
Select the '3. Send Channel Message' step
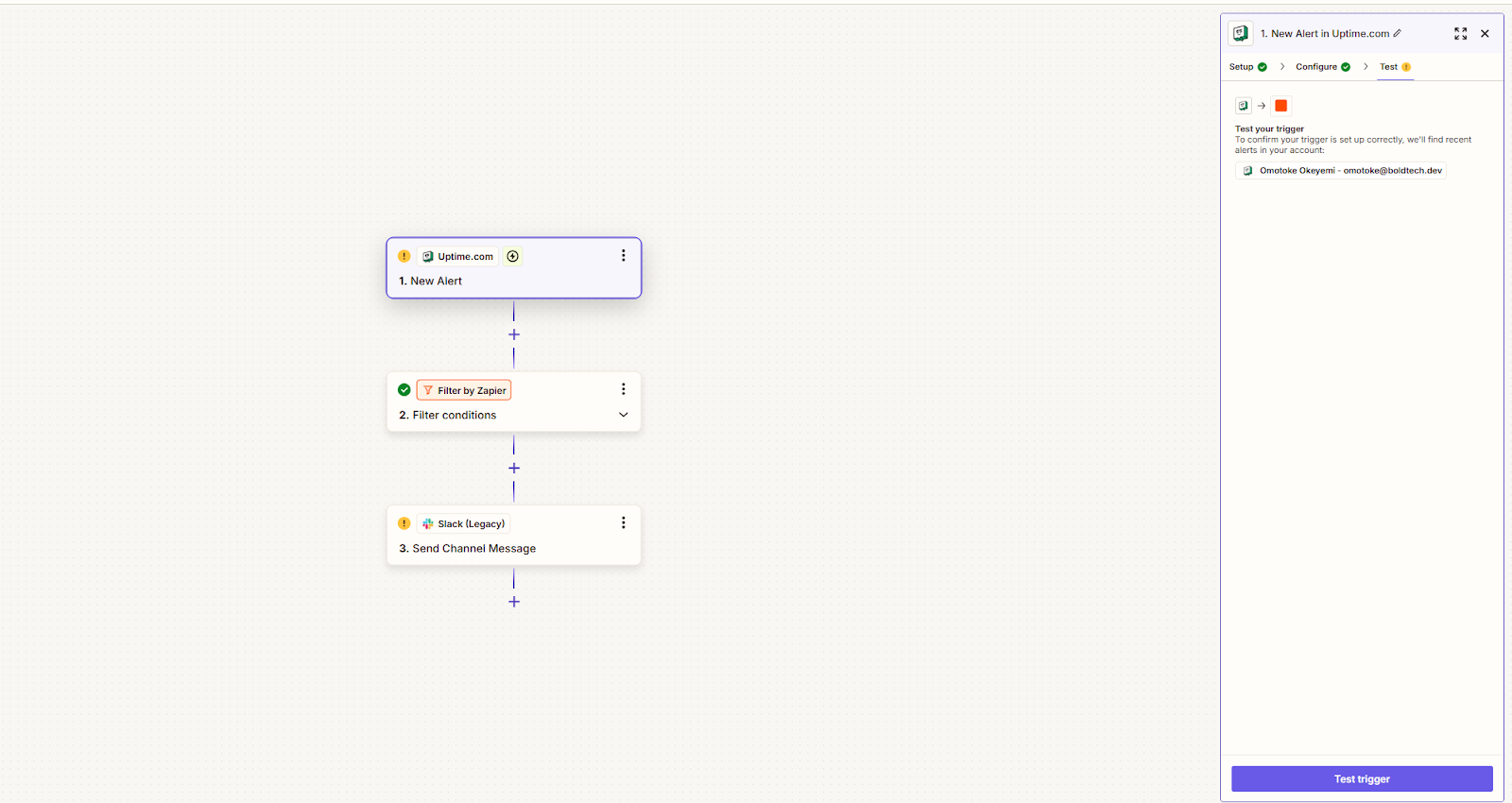click(x=514, y=536)
